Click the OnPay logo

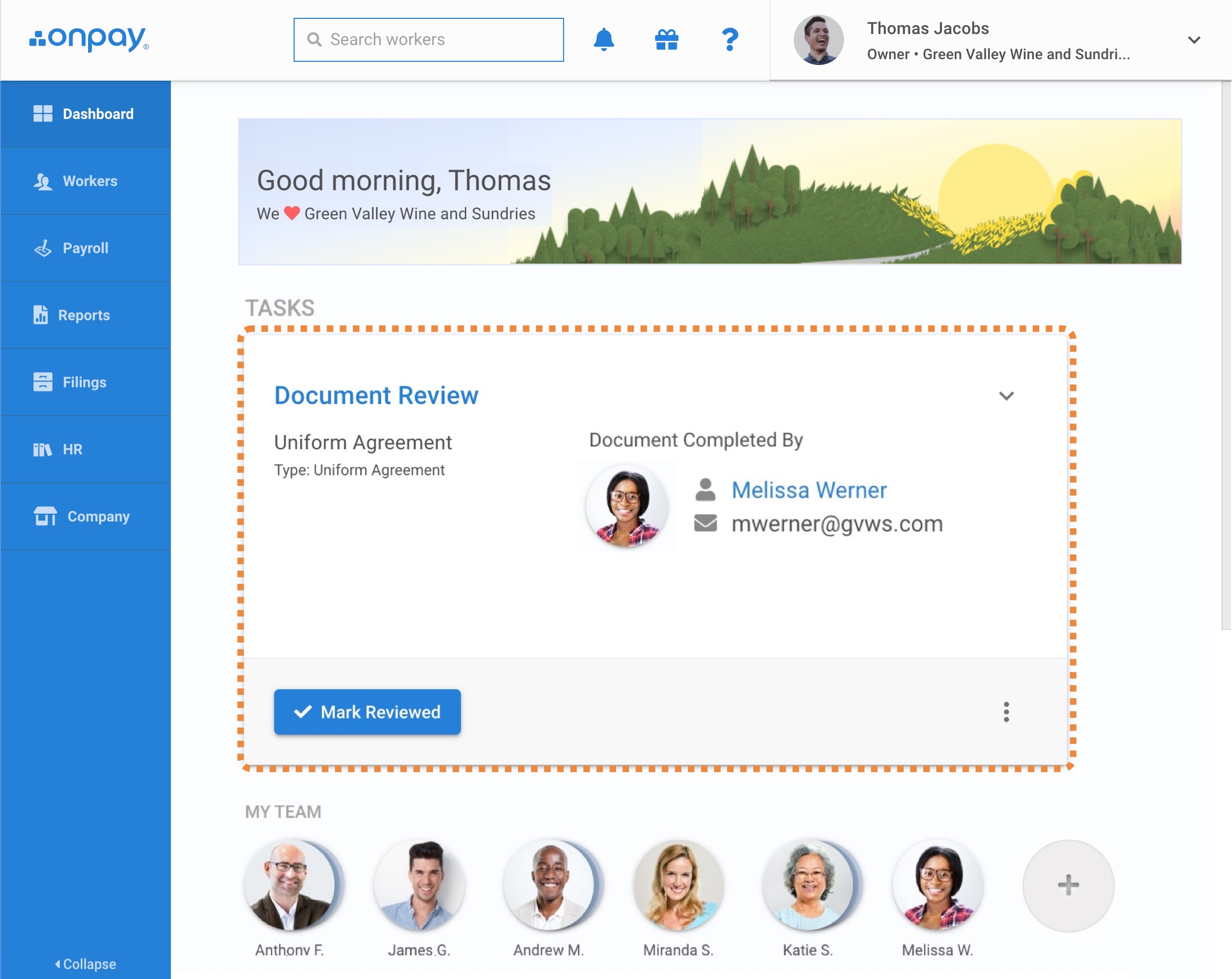click(x=89, y=39)
